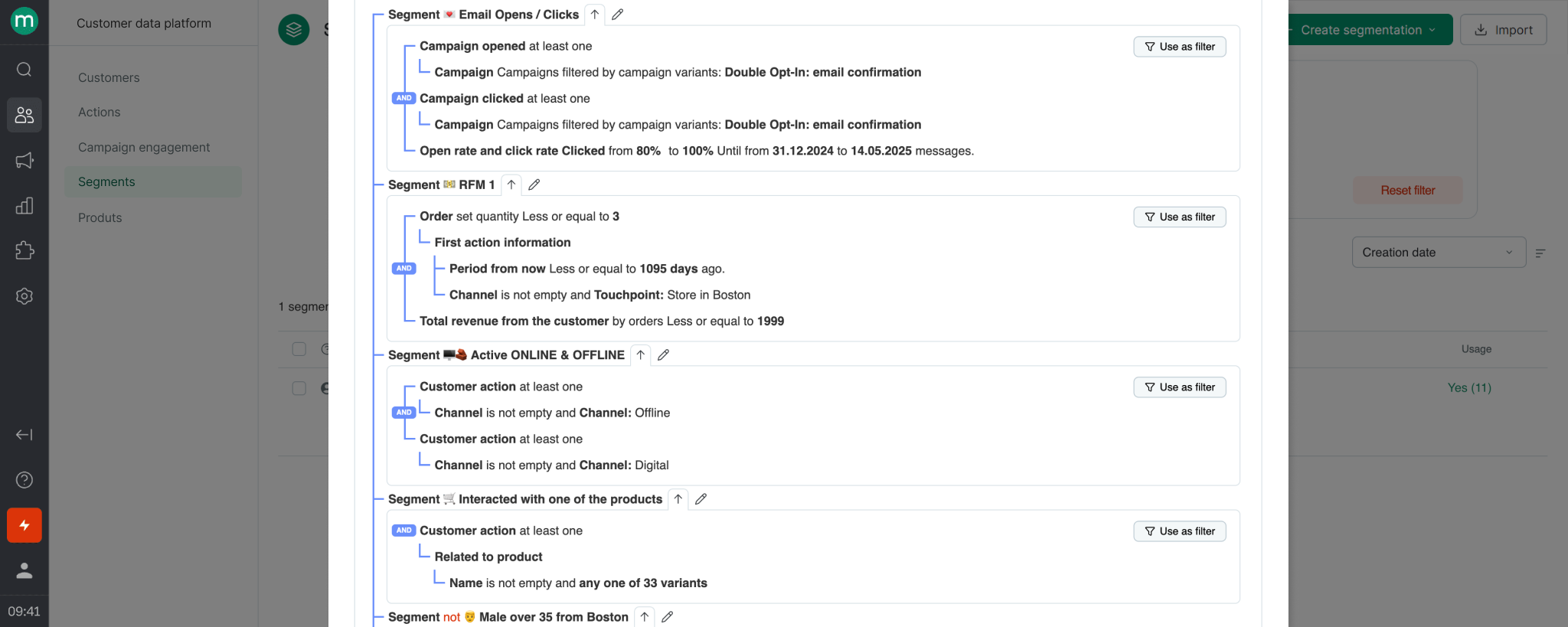Collapse sidebar with arrow icon
1568x627 pixels.
24,435
